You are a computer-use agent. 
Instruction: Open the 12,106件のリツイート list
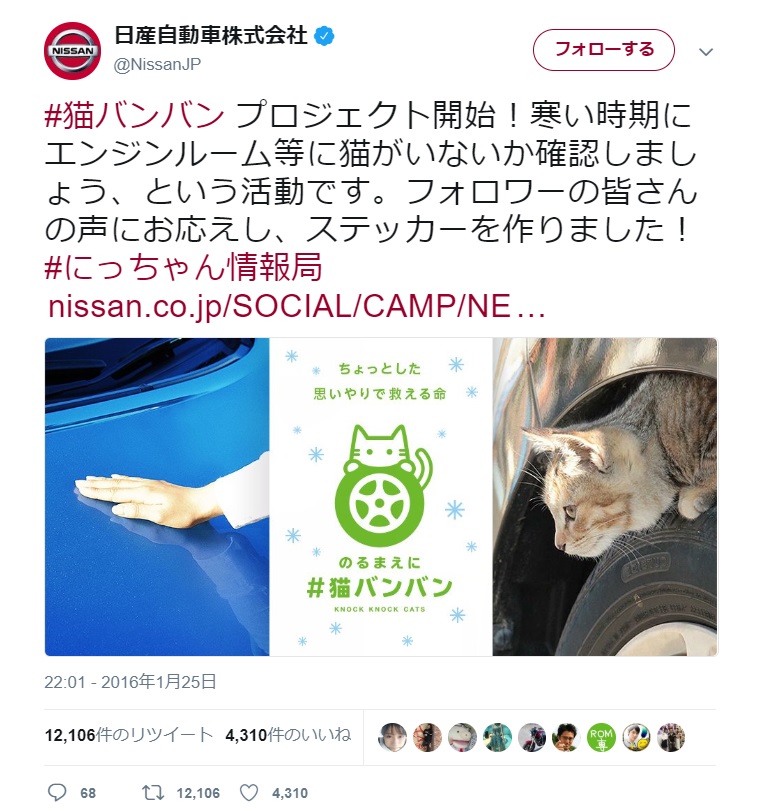[129, 735]
